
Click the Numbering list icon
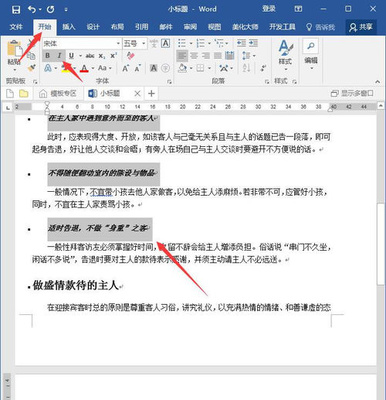[x=200, y=43]
